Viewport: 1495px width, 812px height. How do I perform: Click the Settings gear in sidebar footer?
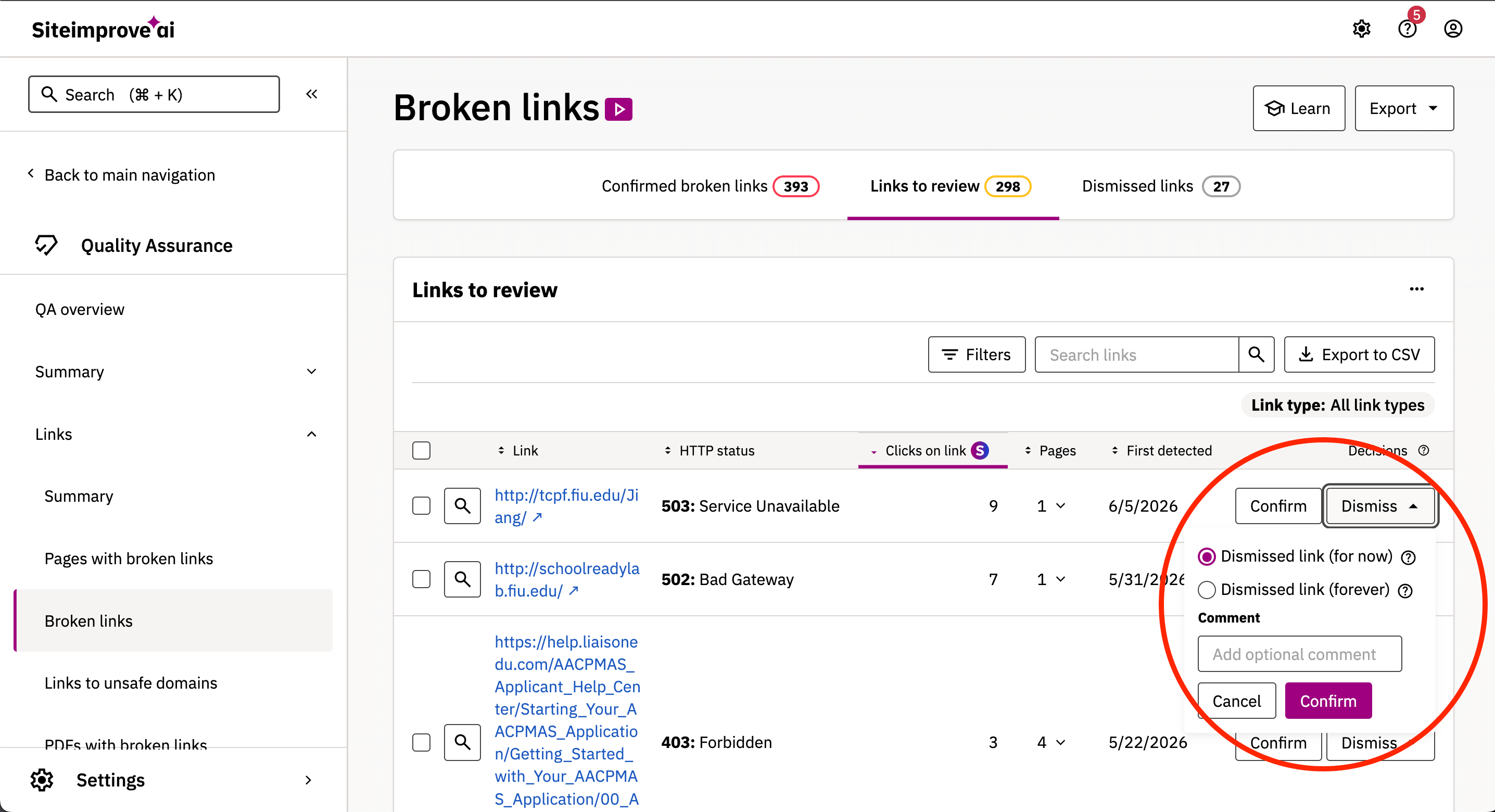(x=42, y=780)
